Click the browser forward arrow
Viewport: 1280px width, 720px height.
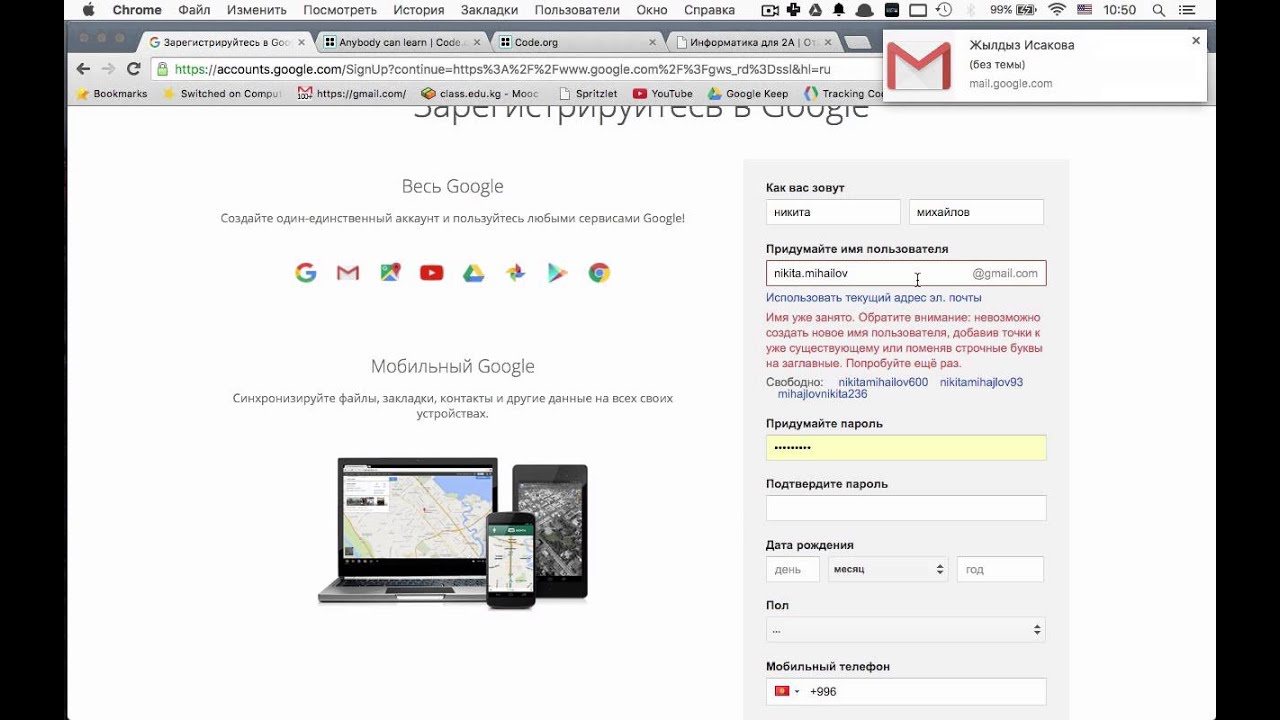[x=108, y=69]
